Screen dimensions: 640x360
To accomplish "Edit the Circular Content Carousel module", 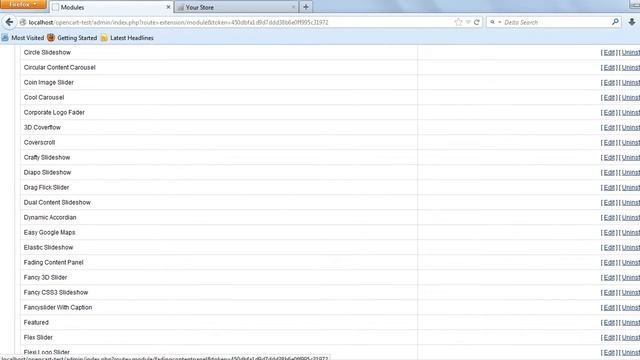I will pyautogui.click(x=609, y=68).
